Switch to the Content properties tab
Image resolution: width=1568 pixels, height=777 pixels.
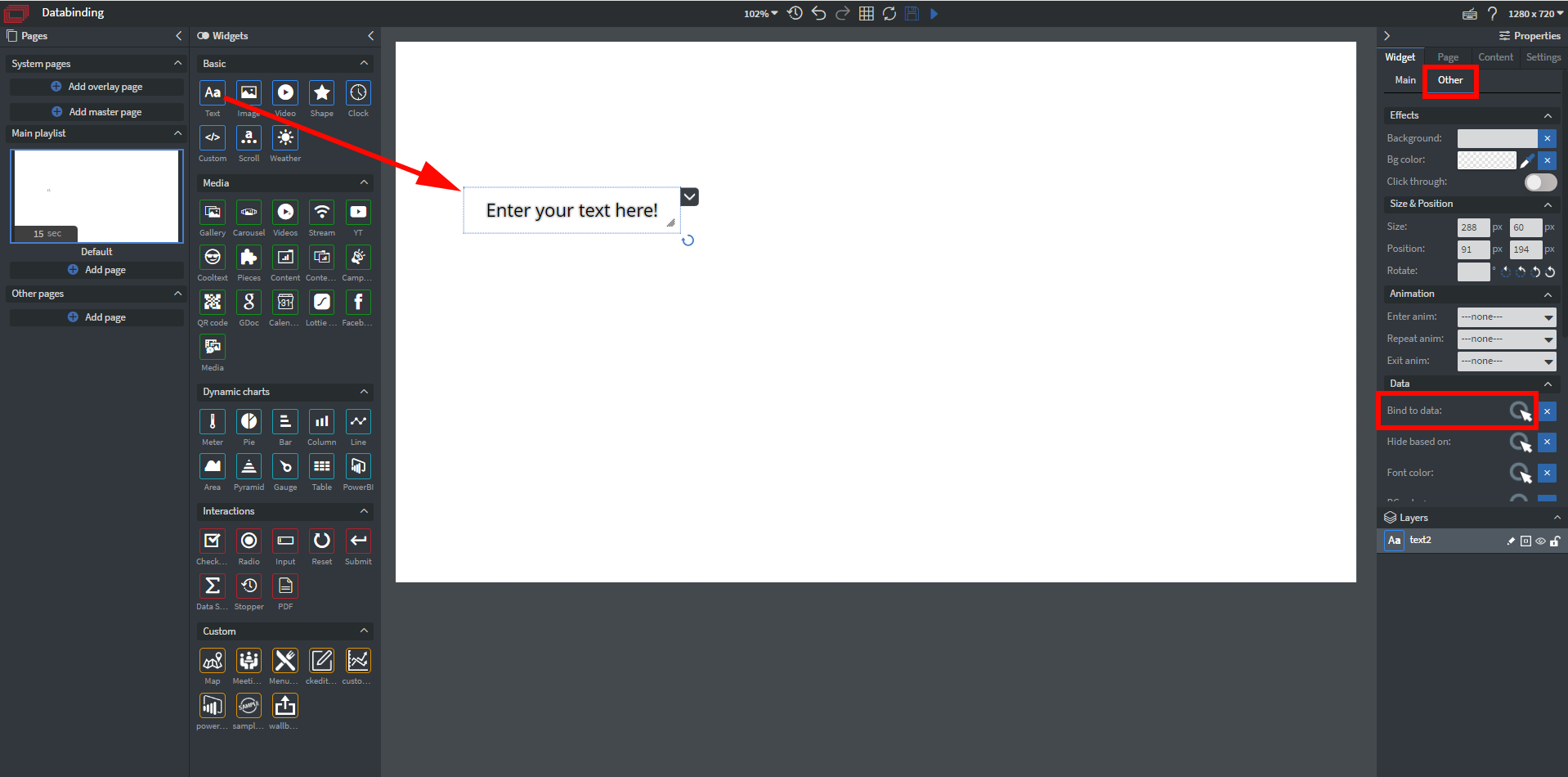tap(1495, 57)
